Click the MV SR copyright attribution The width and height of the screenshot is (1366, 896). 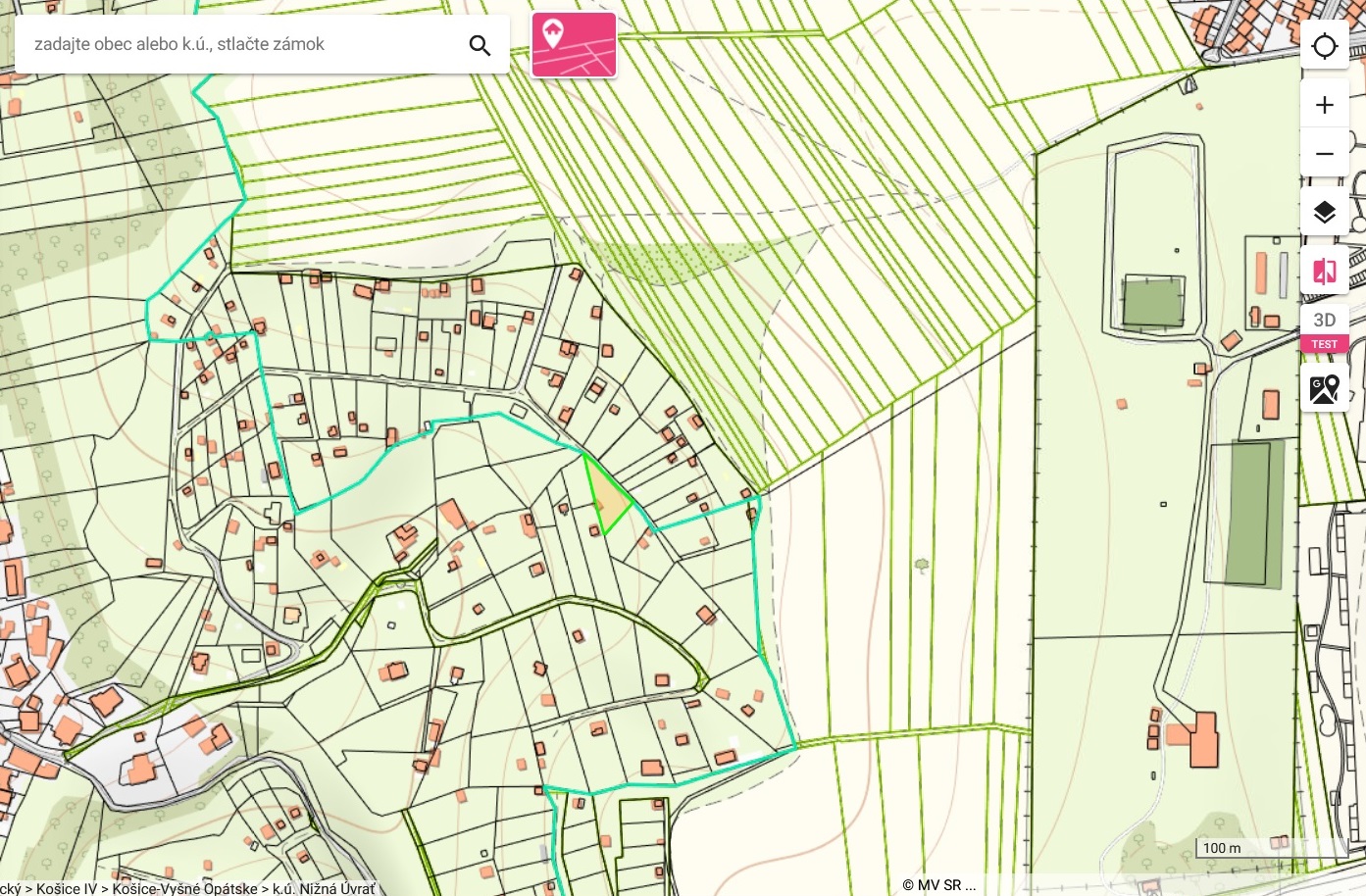(x=938, y=885)
